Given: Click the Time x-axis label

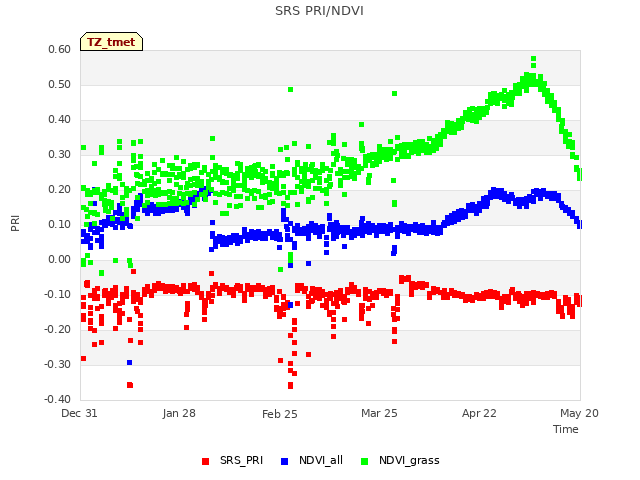Looking at the screenshot, I should (565, 429).
